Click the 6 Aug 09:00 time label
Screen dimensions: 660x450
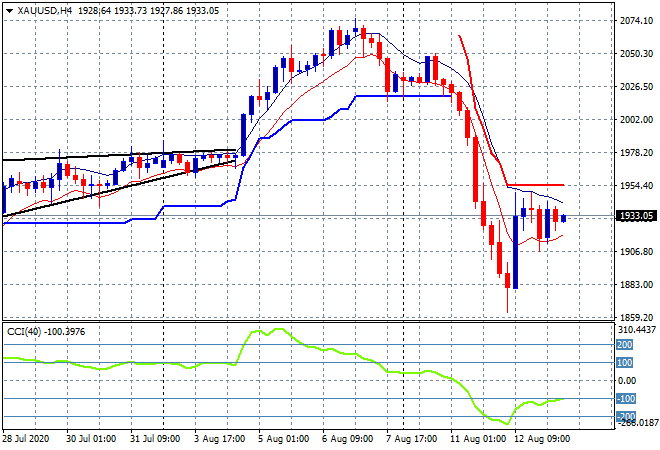pyautogui.click(x=348, y=439)
